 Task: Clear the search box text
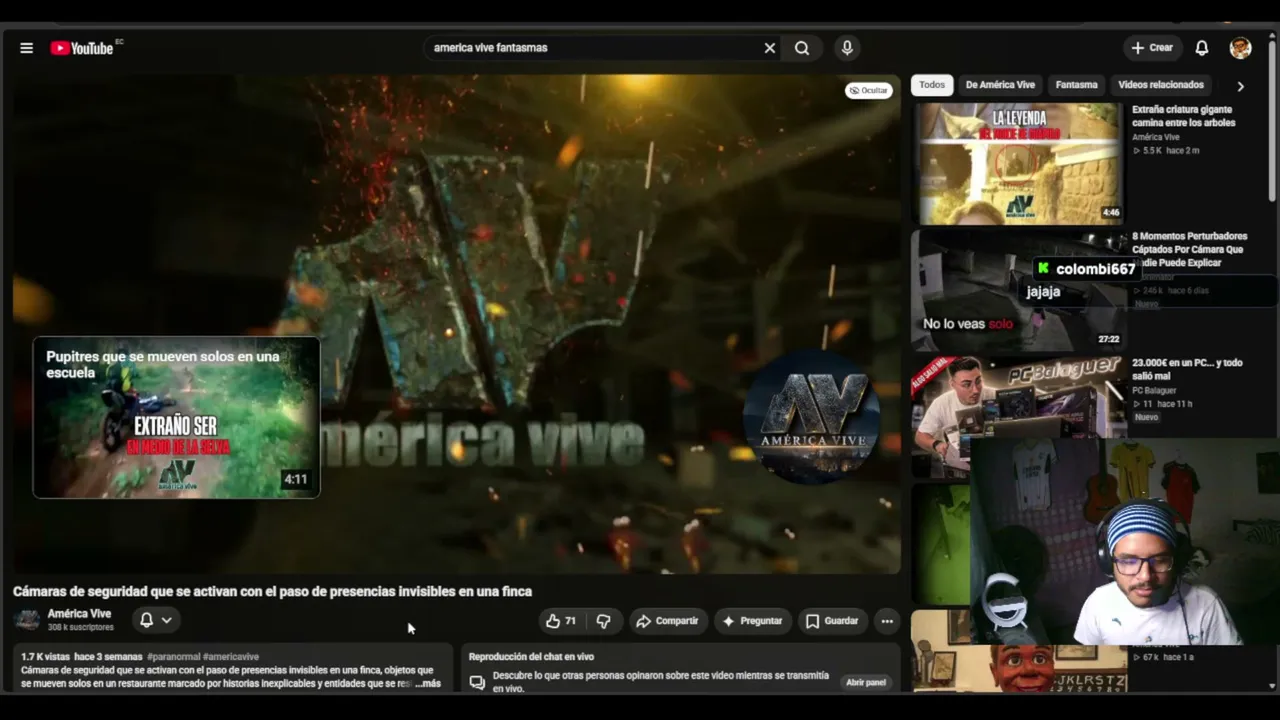(x=770, y=48)
